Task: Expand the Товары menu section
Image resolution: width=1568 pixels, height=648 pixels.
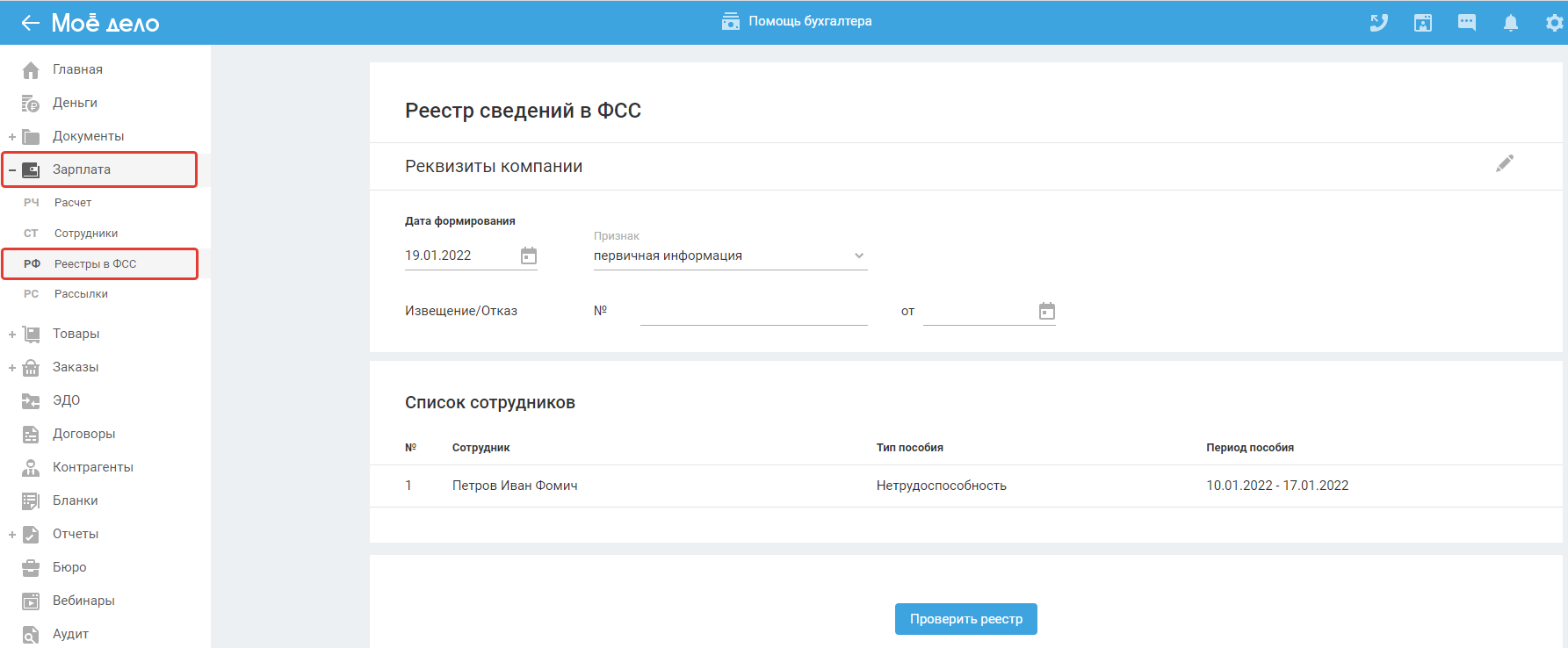Action: 12,335
